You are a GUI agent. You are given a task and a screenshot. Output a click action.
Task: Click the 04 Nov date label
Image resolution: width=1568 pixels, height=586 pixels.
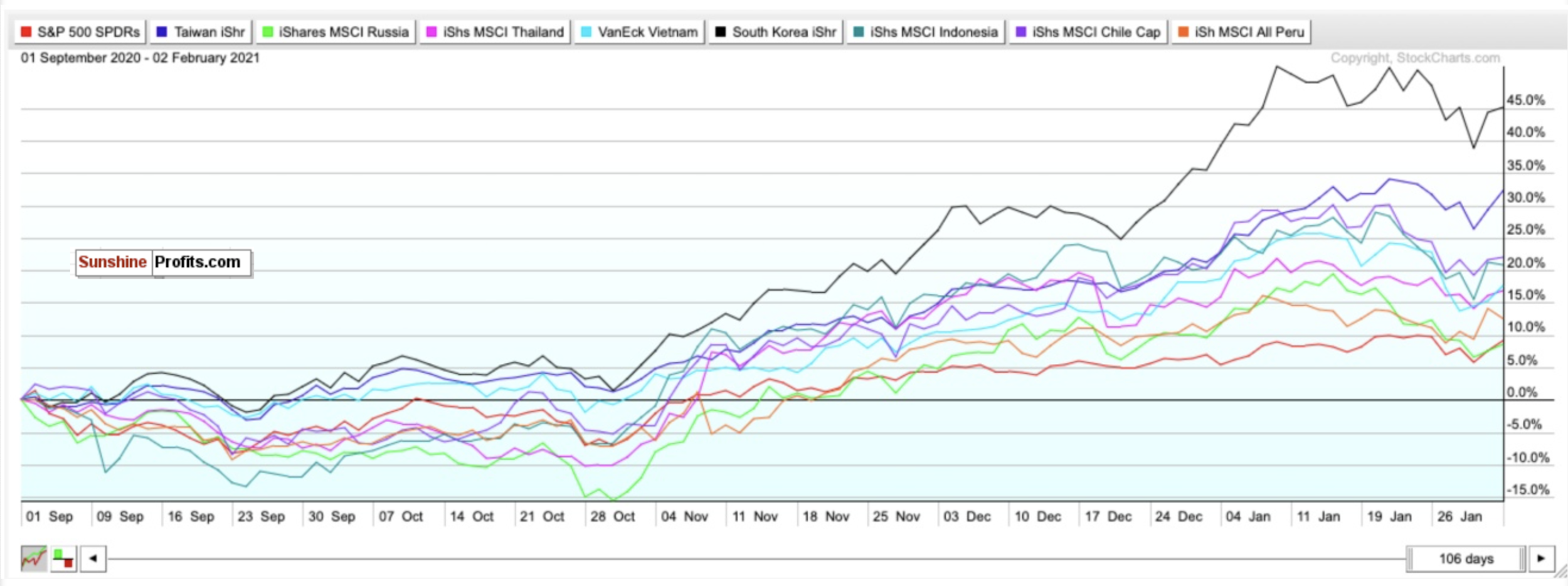(684, 516)
